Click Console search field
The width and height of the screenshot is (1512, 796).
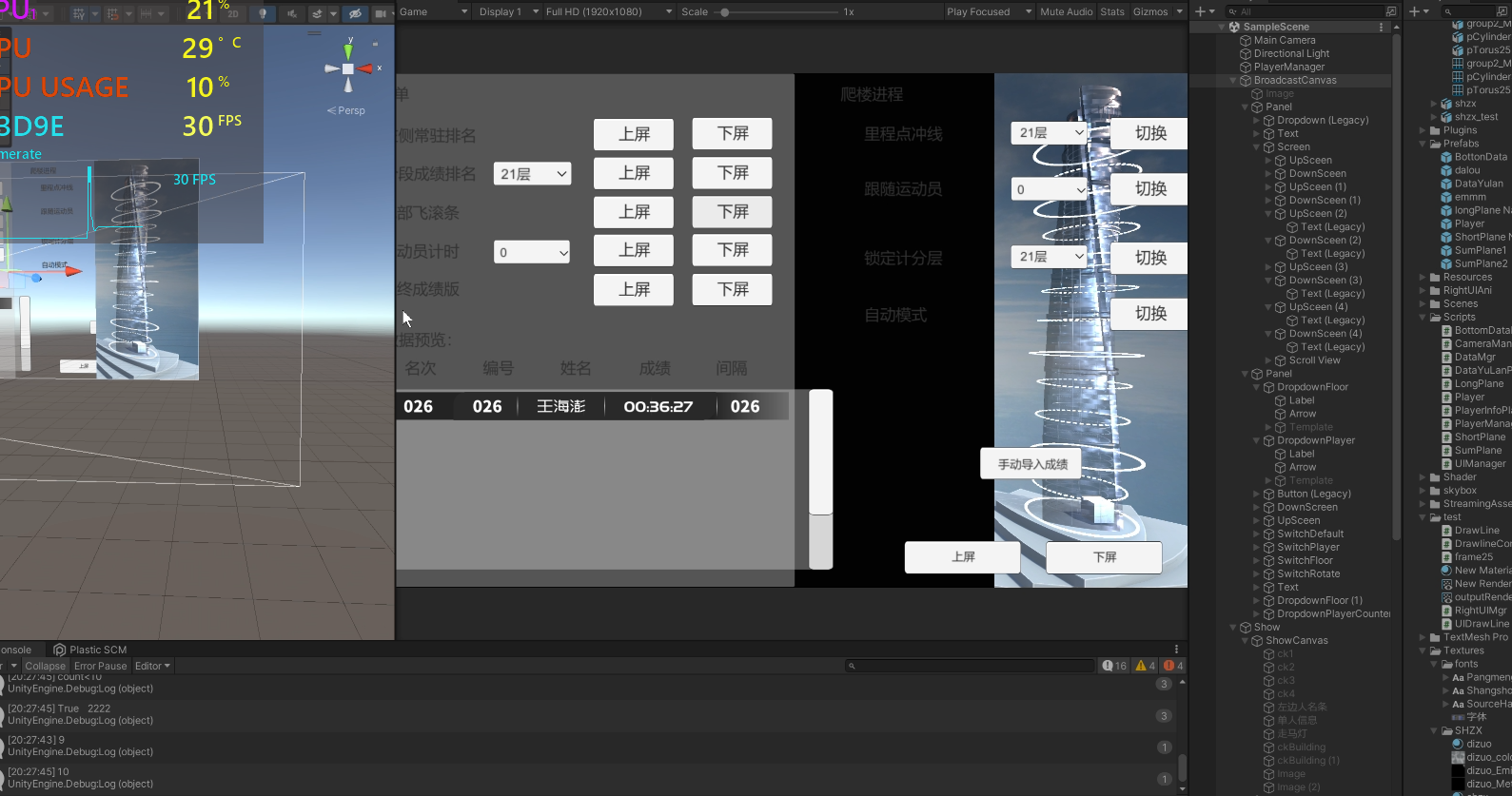(x=969, y=666)
